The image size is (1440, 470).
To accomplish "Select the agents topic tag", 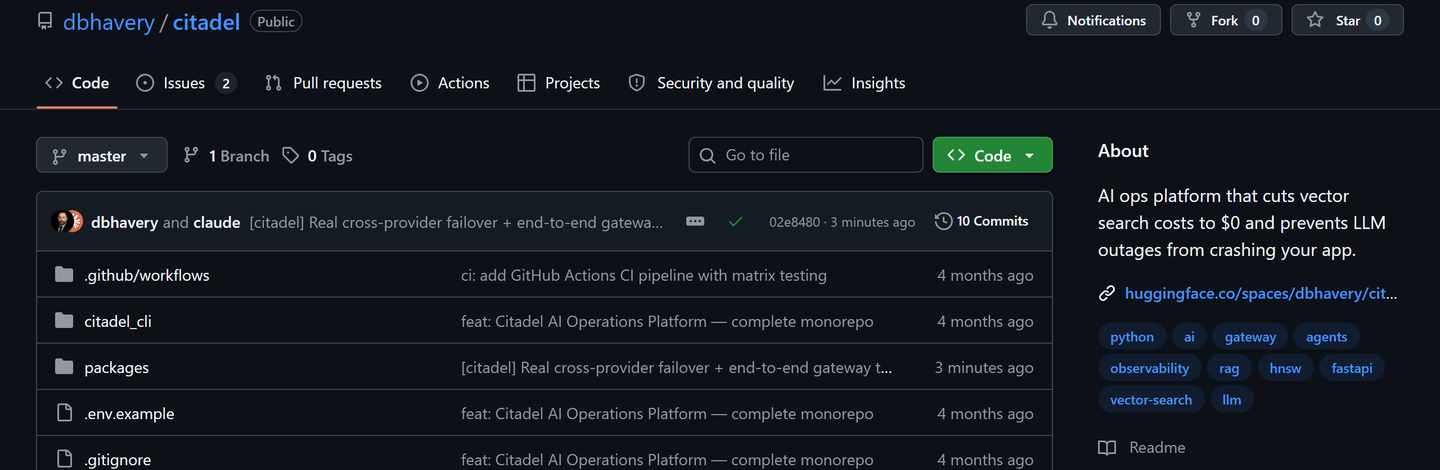I will [1327, 337].
